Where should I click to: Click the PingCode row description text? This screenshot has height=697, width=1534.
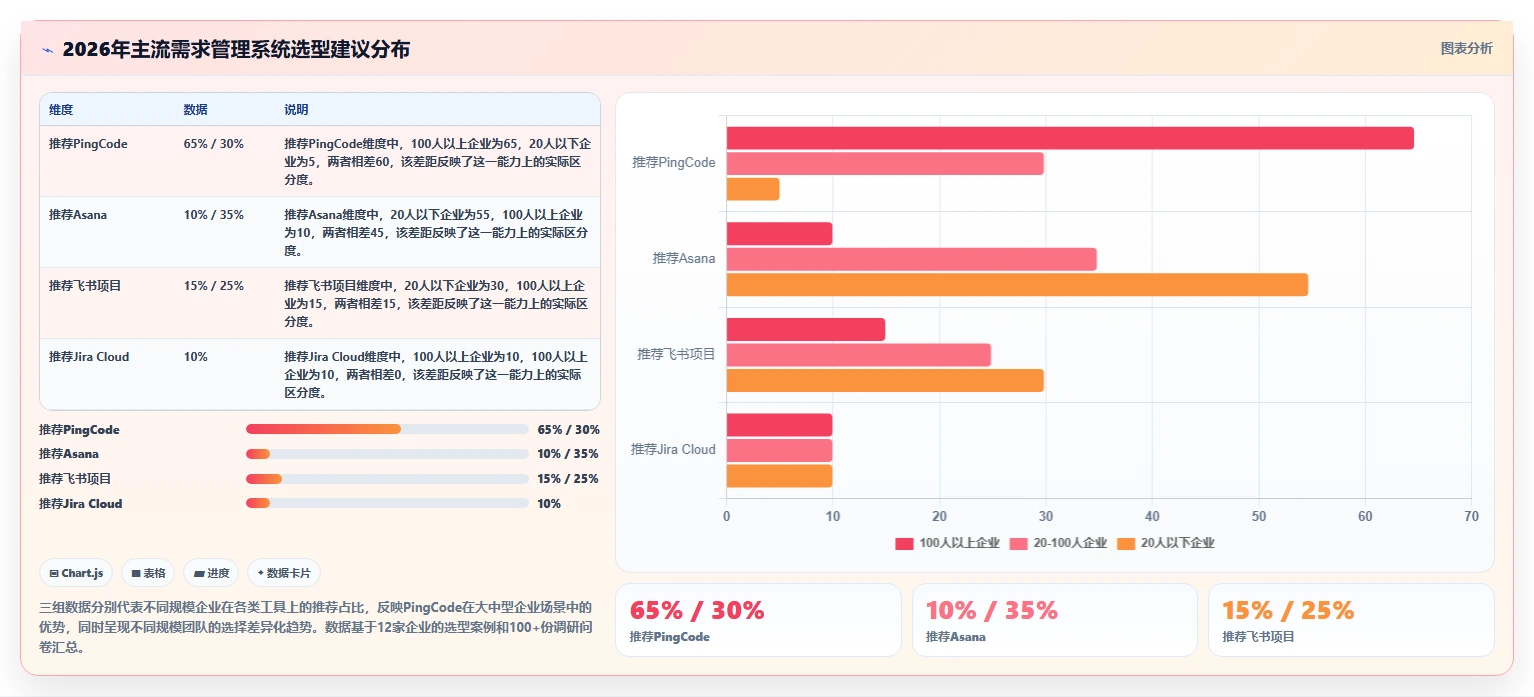coord(437,162)
